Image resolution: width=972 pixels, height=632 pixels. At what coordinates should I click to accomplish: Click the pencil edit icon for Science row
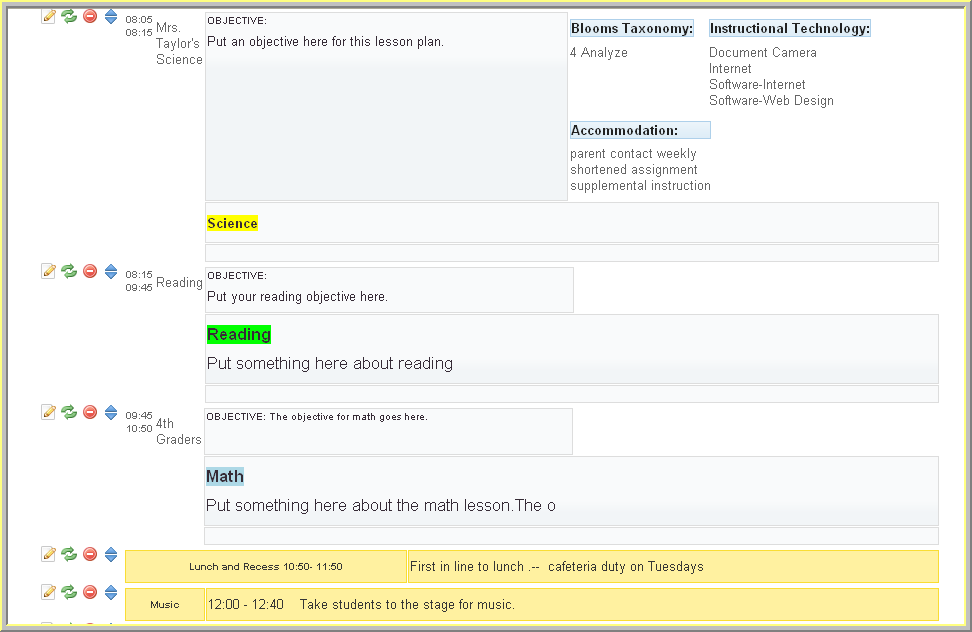[48, 16]
